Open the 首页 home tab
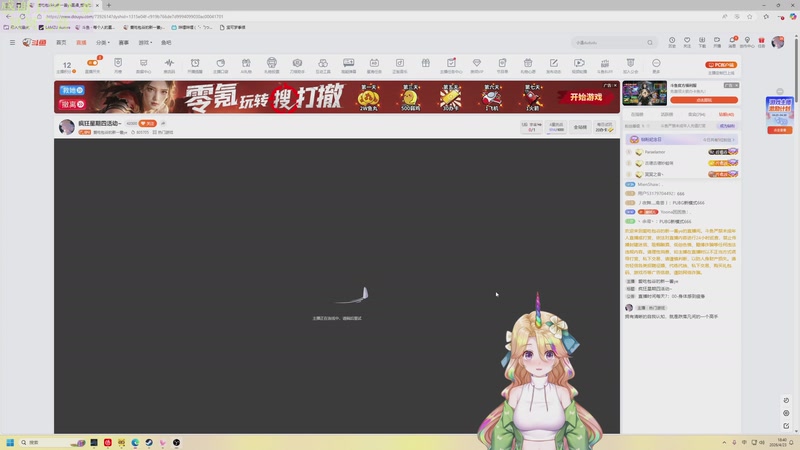Image resolution: width=800 pixels, height=450 pixels. [x=61, y=43]
